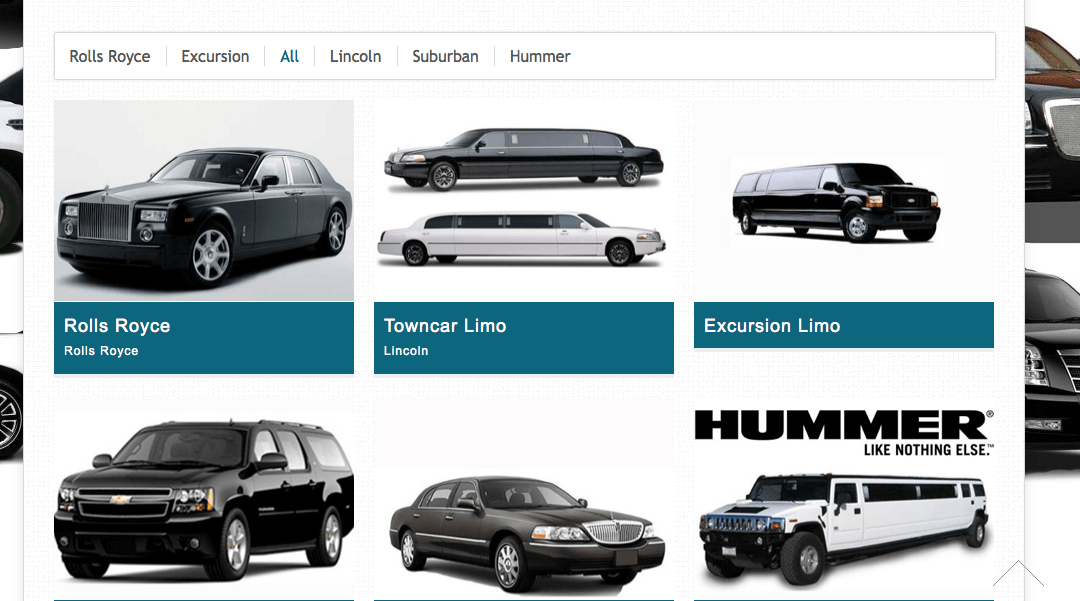This screenshot has width=1080, height=601.
Task: Open the Suburban filter tab
Action: pyautogui.click(x=445, y=56)
